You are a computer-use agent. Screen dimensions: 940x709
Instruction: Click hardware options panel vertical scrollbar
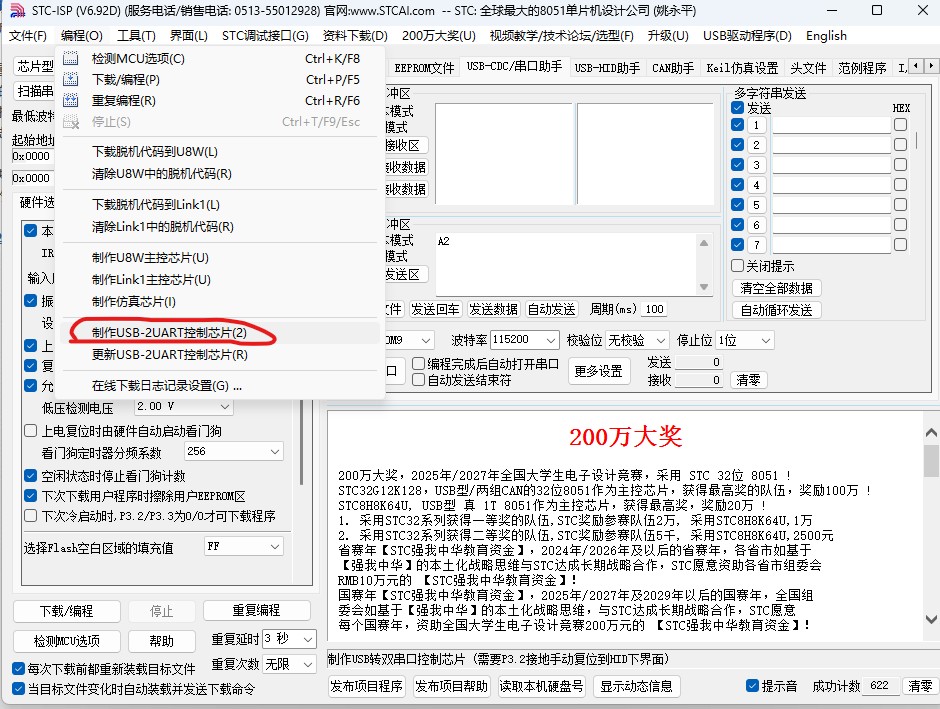click(302, 443)
